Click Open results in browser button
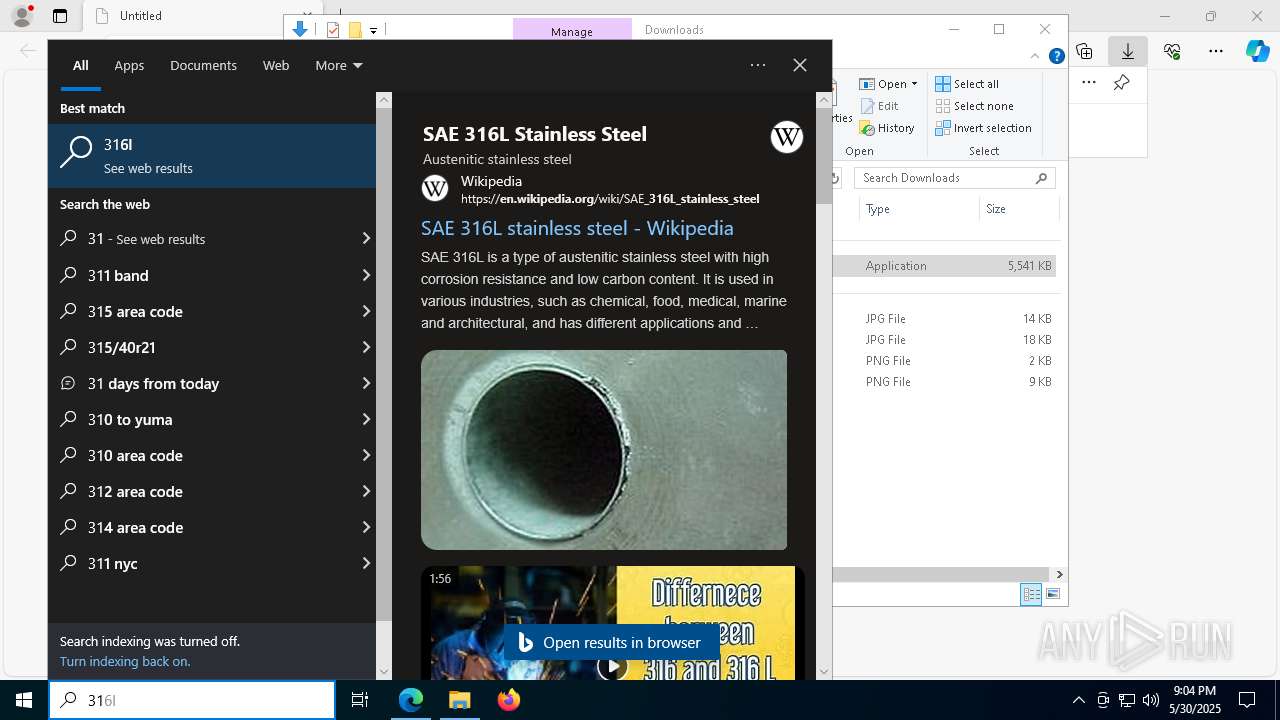This screenshot has height=720, width=1280. (612, 643)
